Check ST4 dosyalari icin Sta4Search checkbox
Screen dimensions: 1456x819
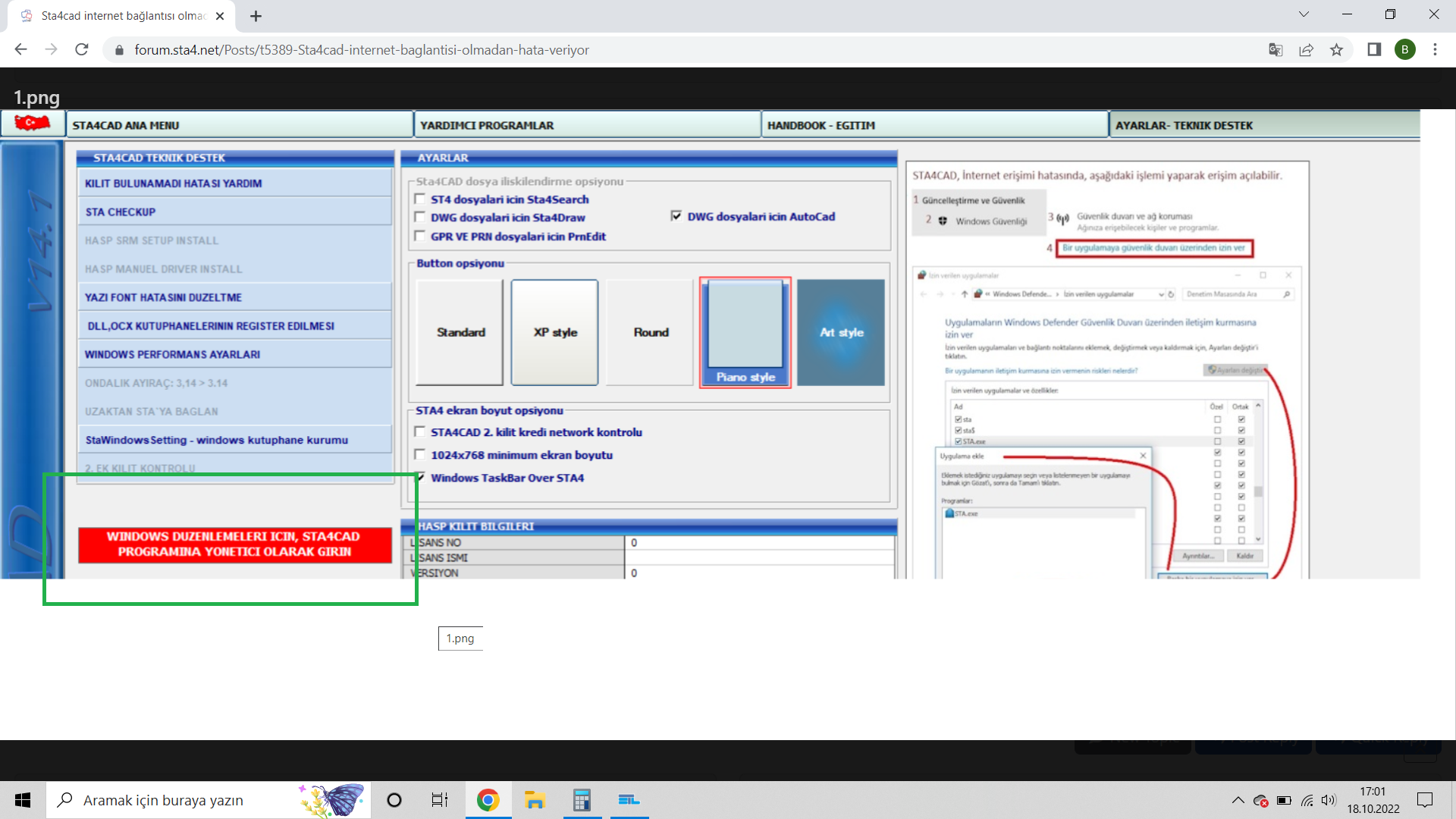pyautogui.click(x=420, y=199)
